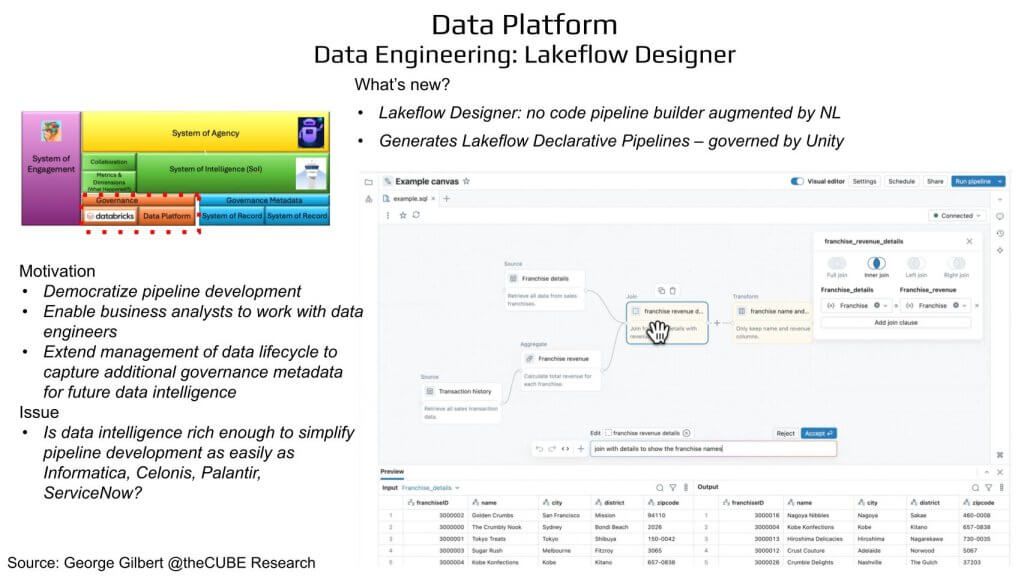Click the assistant sparkle icon in right sidebar
Screen dimensions: 1024x576
tap(1000, 250)
